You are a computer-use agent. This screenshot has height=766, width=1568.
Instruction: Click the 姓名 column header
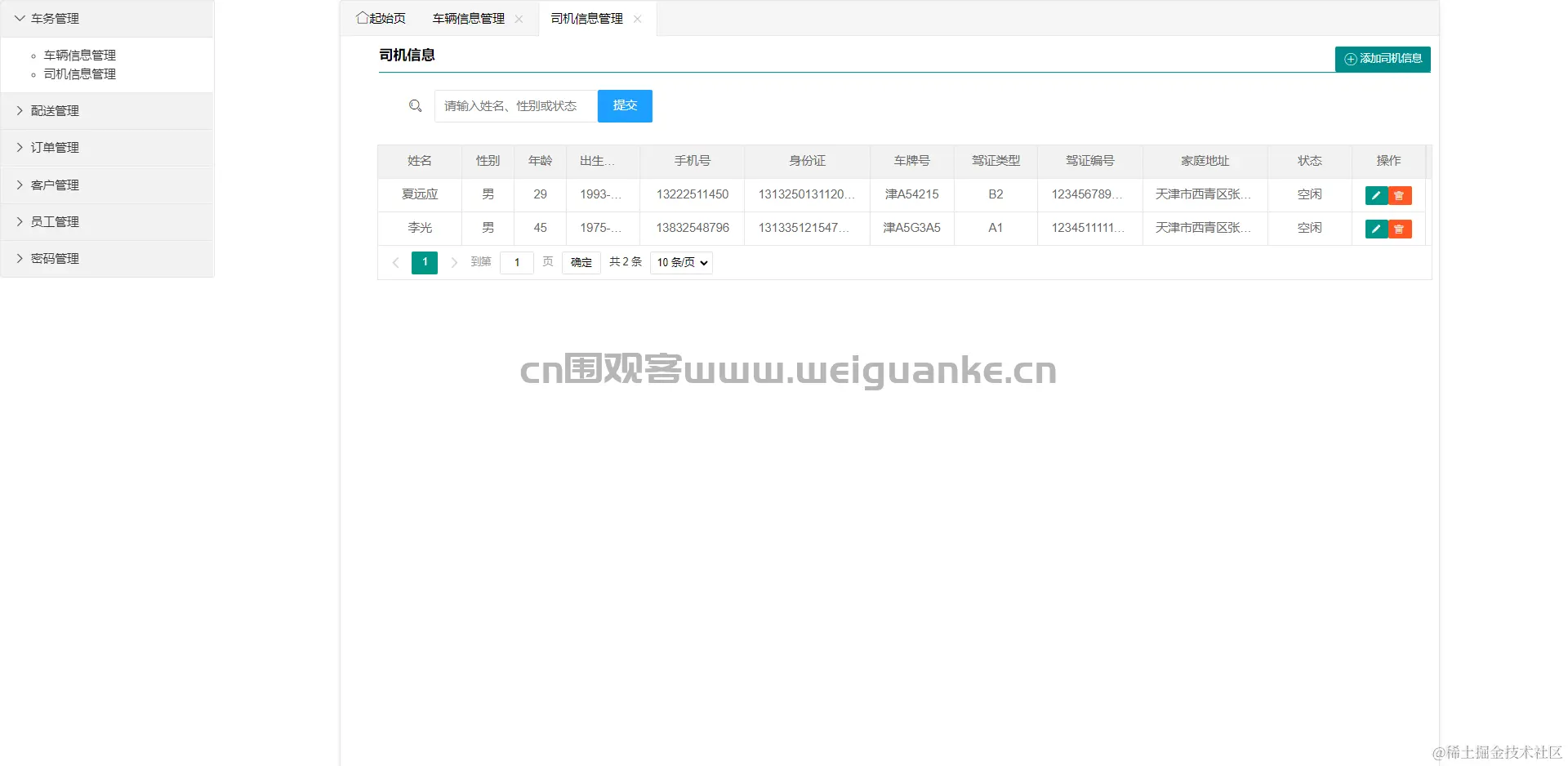pyautogui.click(x=420, y=161)
